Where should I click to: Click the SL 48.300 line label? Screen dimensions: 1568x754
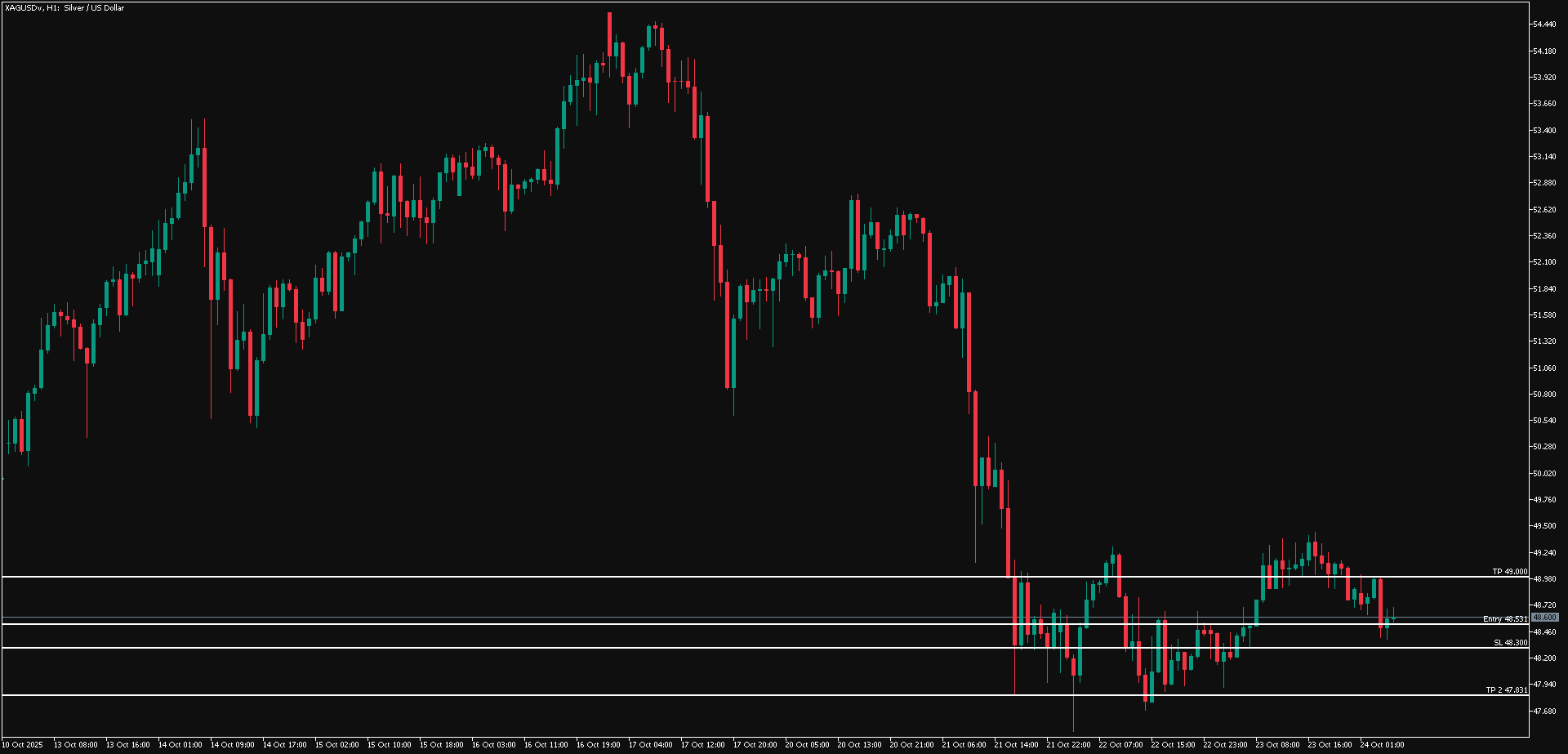(1510, 643)
